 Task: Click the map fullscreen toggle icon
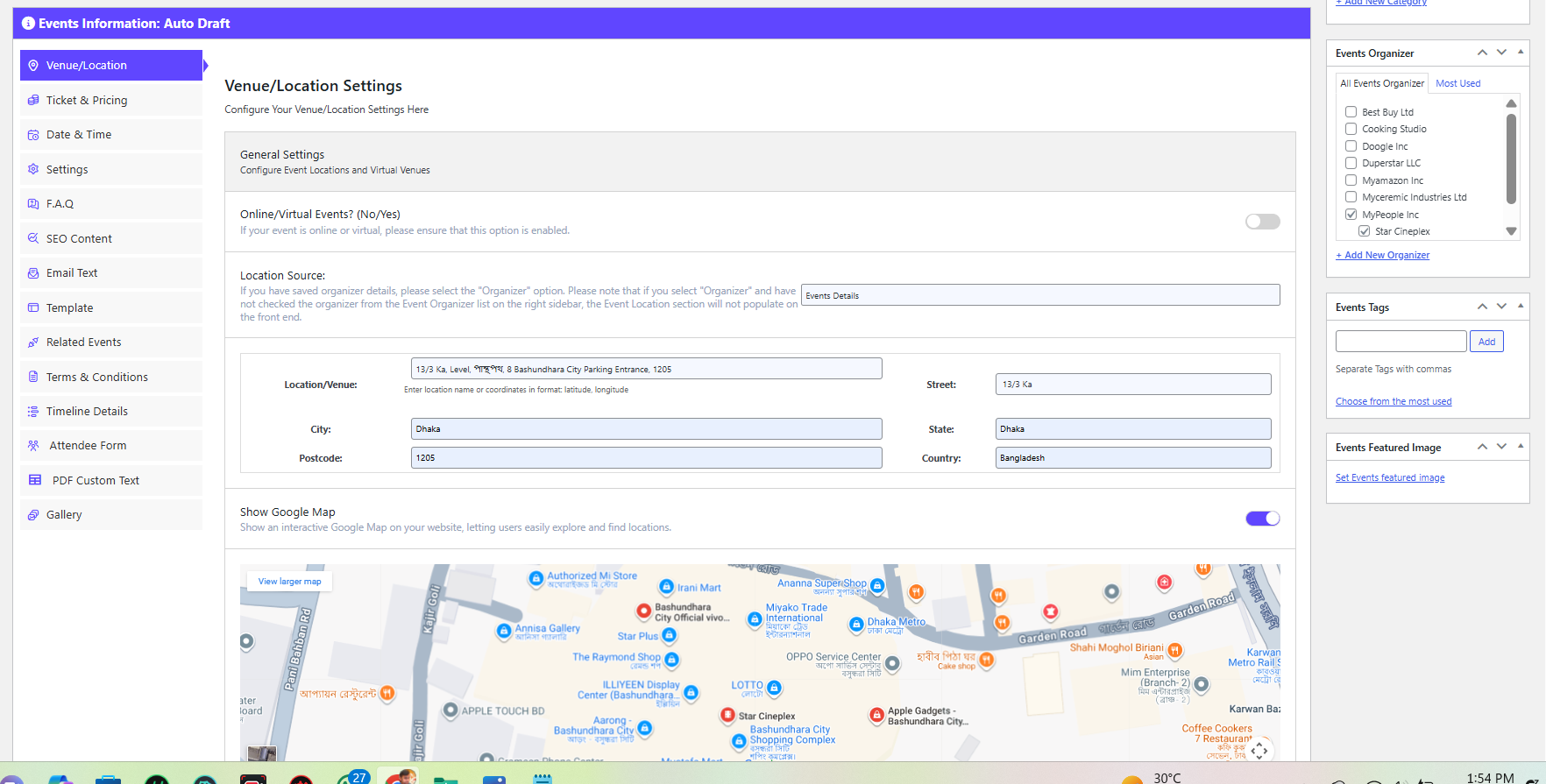coord(1259,750)
